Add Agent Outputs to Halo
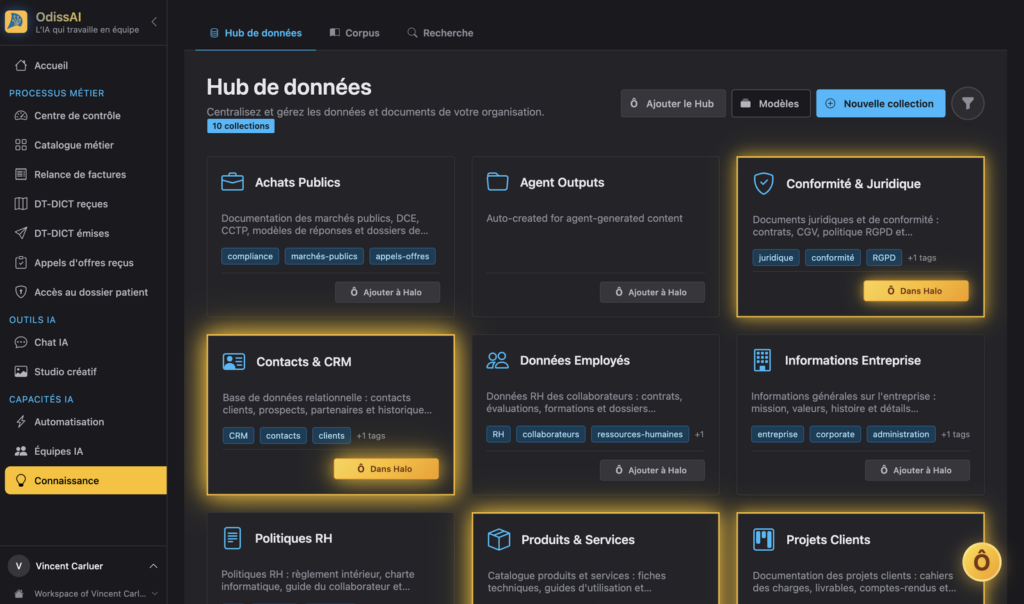 [652, 292]
